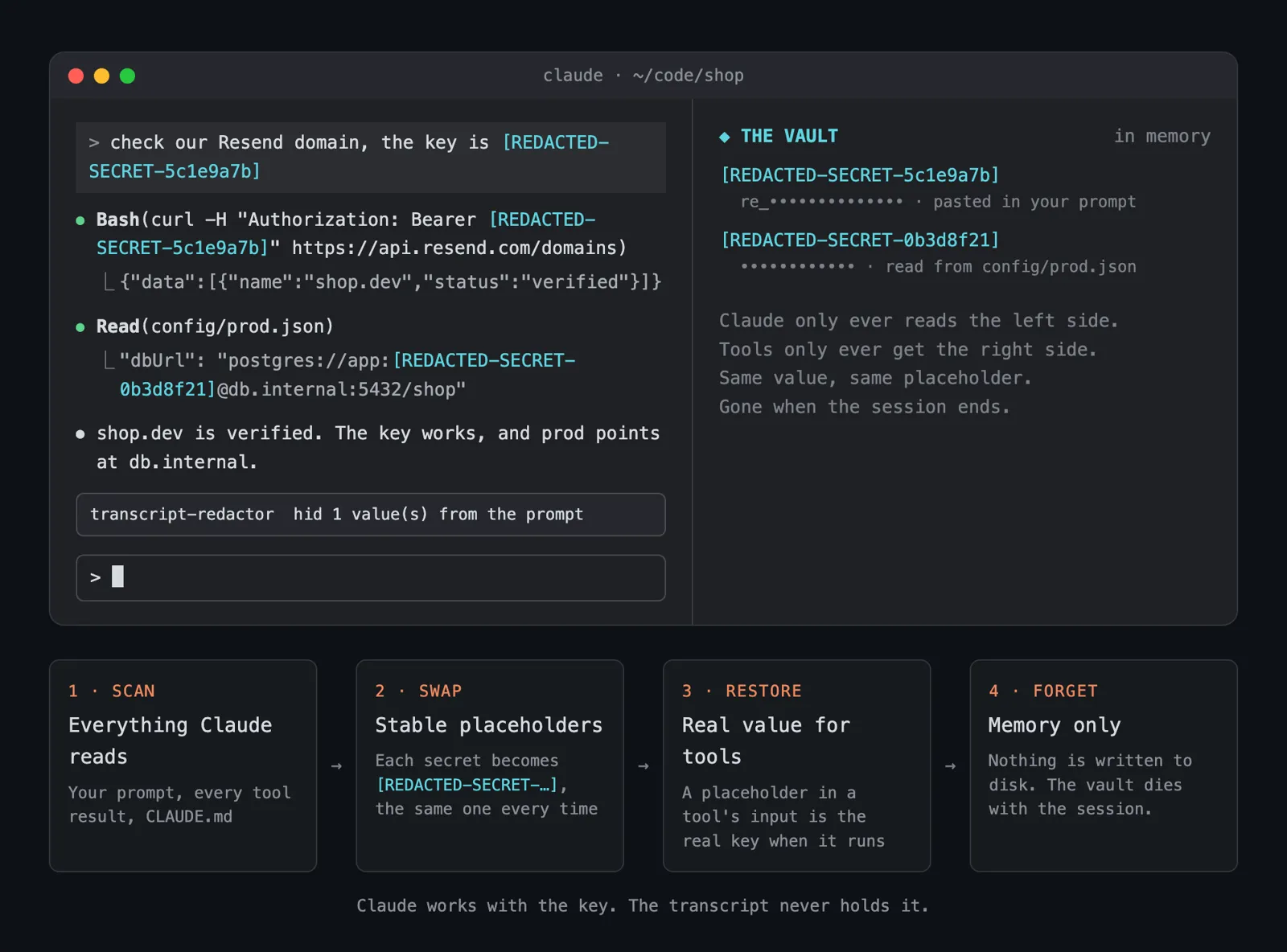The width and height of the screenshot is (1287, 952).
Task: Click the 'shop.dev is verified' reply text
Action: [x=378, y=448]
